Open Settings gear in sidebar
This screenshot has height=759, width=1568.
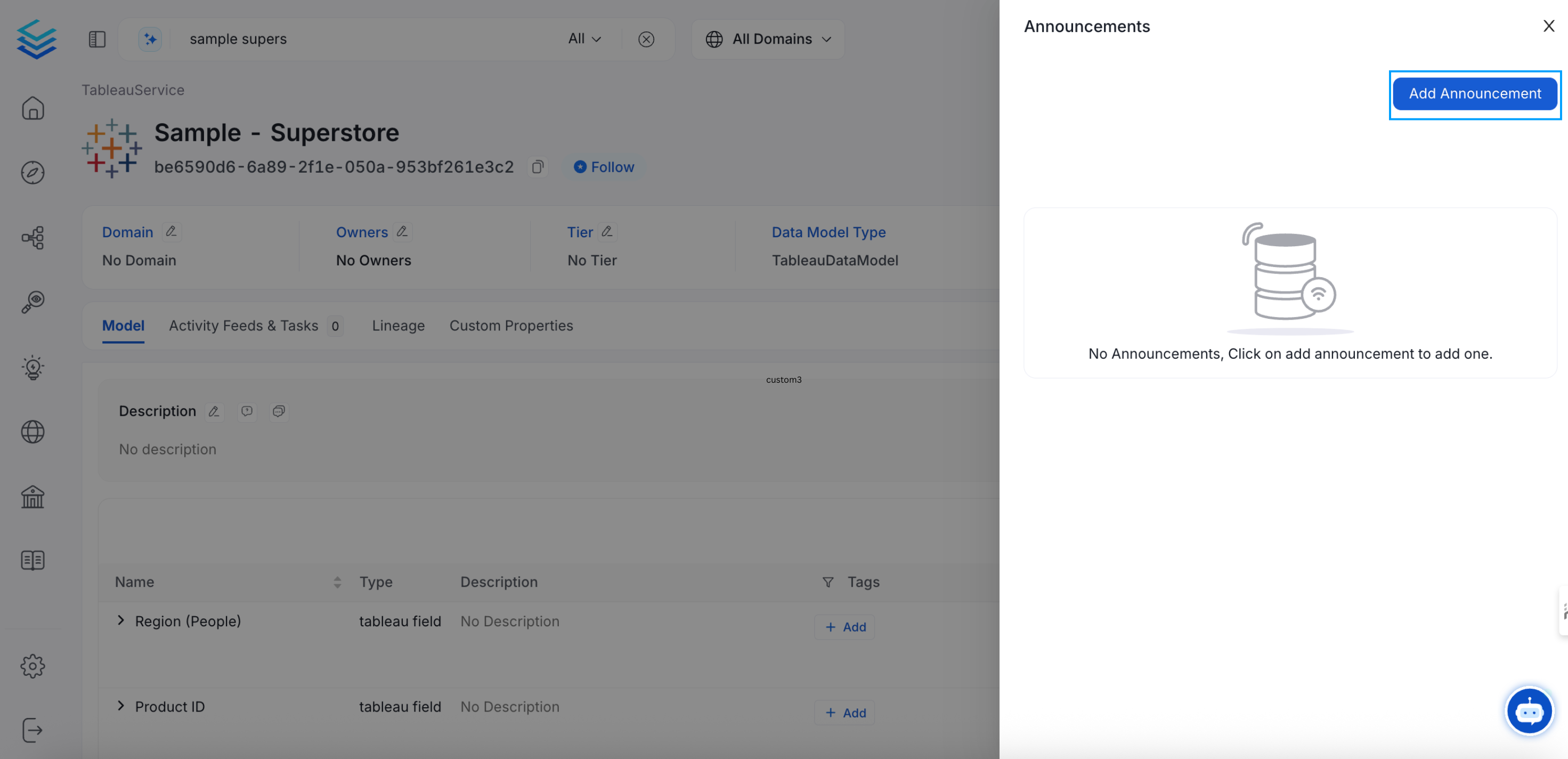33,666
